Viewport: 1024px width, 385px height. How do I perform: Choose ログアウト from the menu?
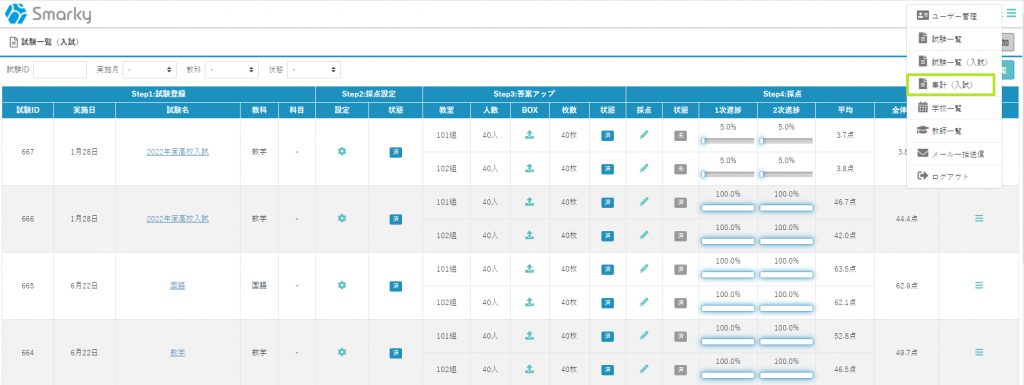tap(953, 176)
